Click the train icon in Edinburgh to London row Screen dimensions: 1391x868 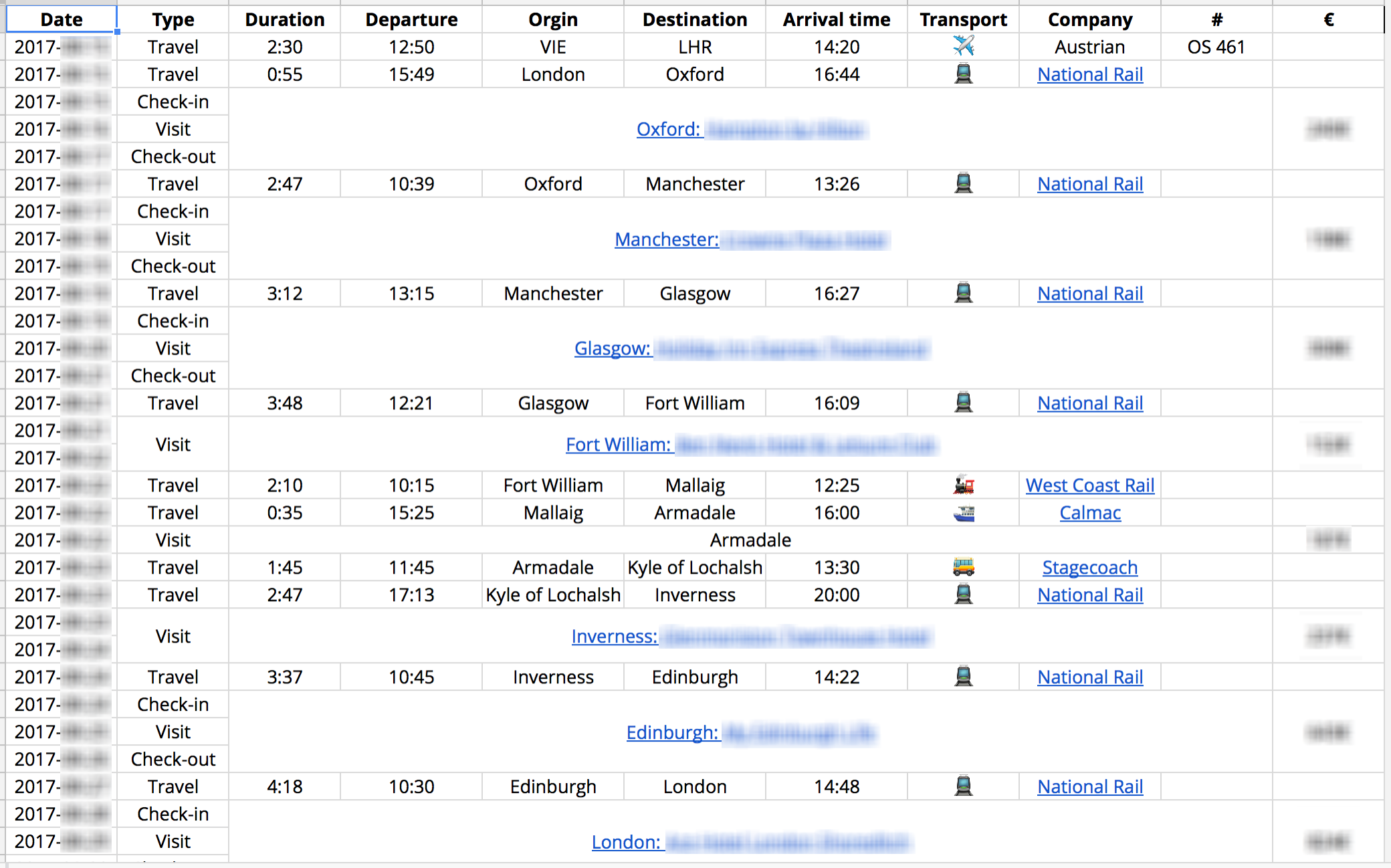(x=963, y=786)
